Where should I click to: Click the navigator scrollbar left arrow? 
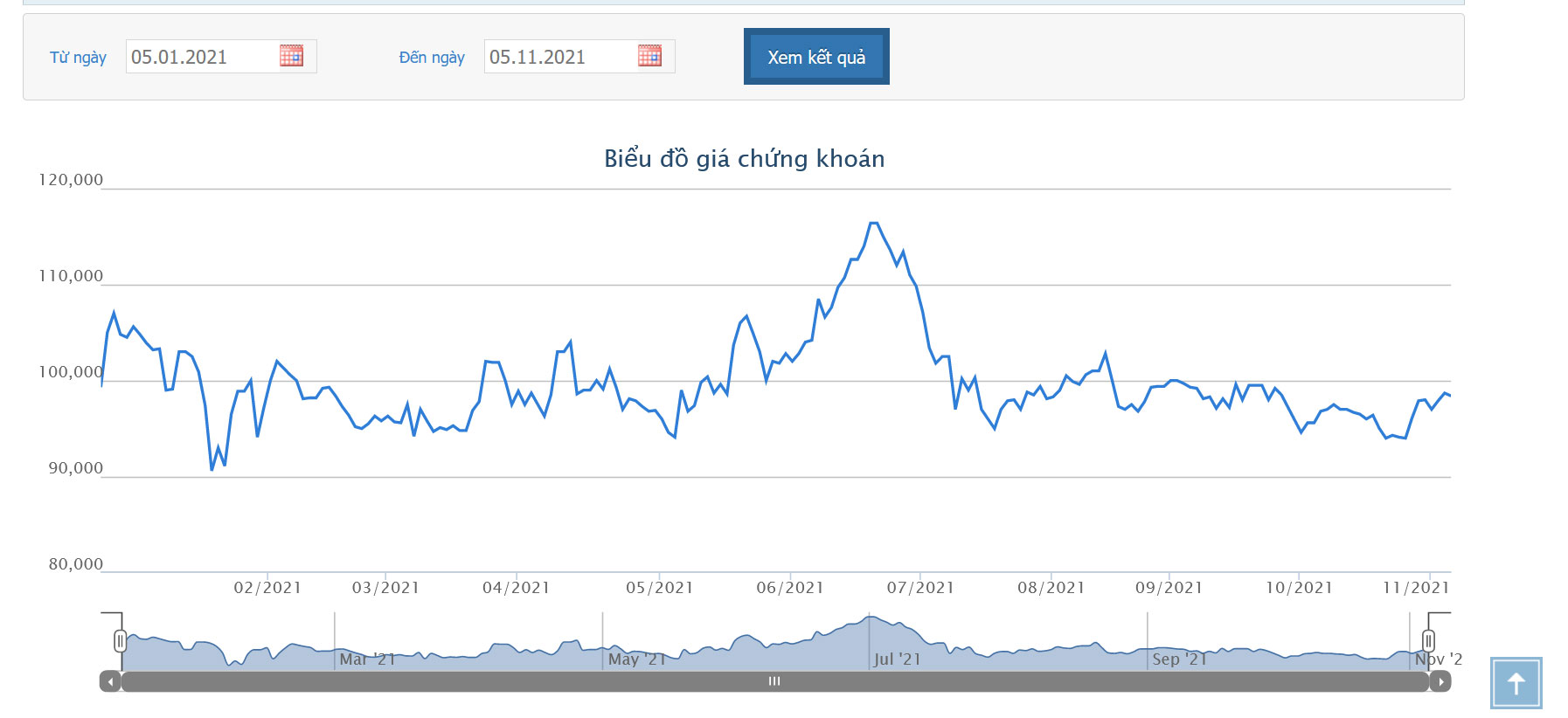(110, 681)
